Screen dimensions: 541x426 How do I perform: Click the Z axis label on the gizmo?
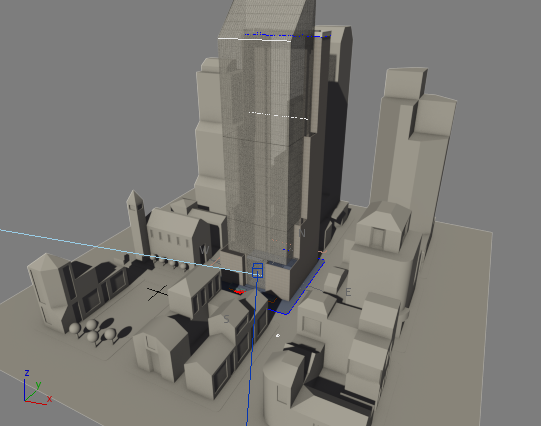tap(27, 373)
